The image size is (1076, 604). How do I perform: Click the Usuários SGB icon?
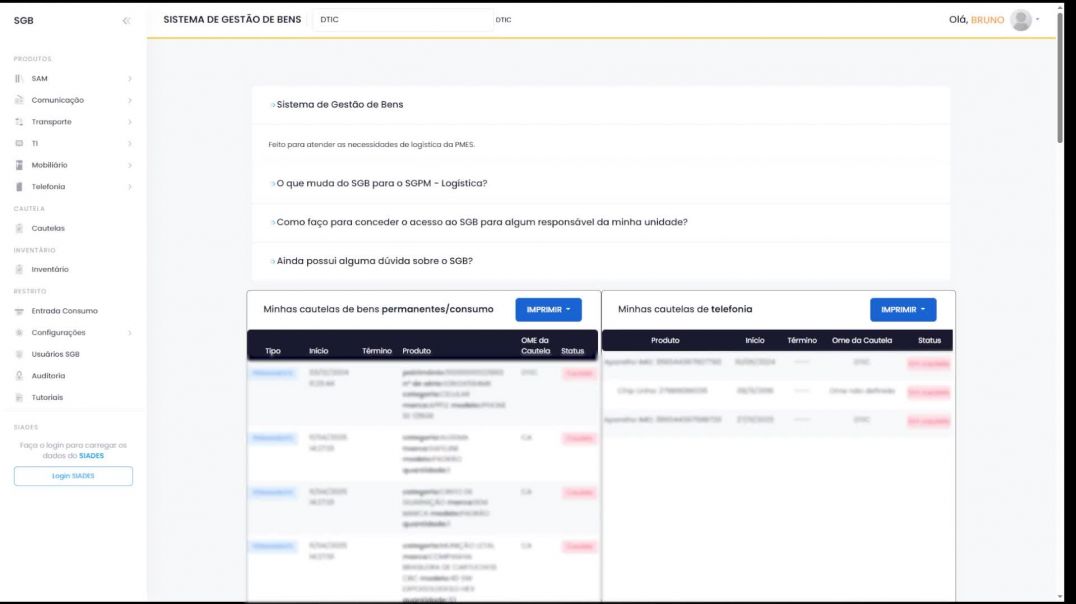[x=19, y=354]
